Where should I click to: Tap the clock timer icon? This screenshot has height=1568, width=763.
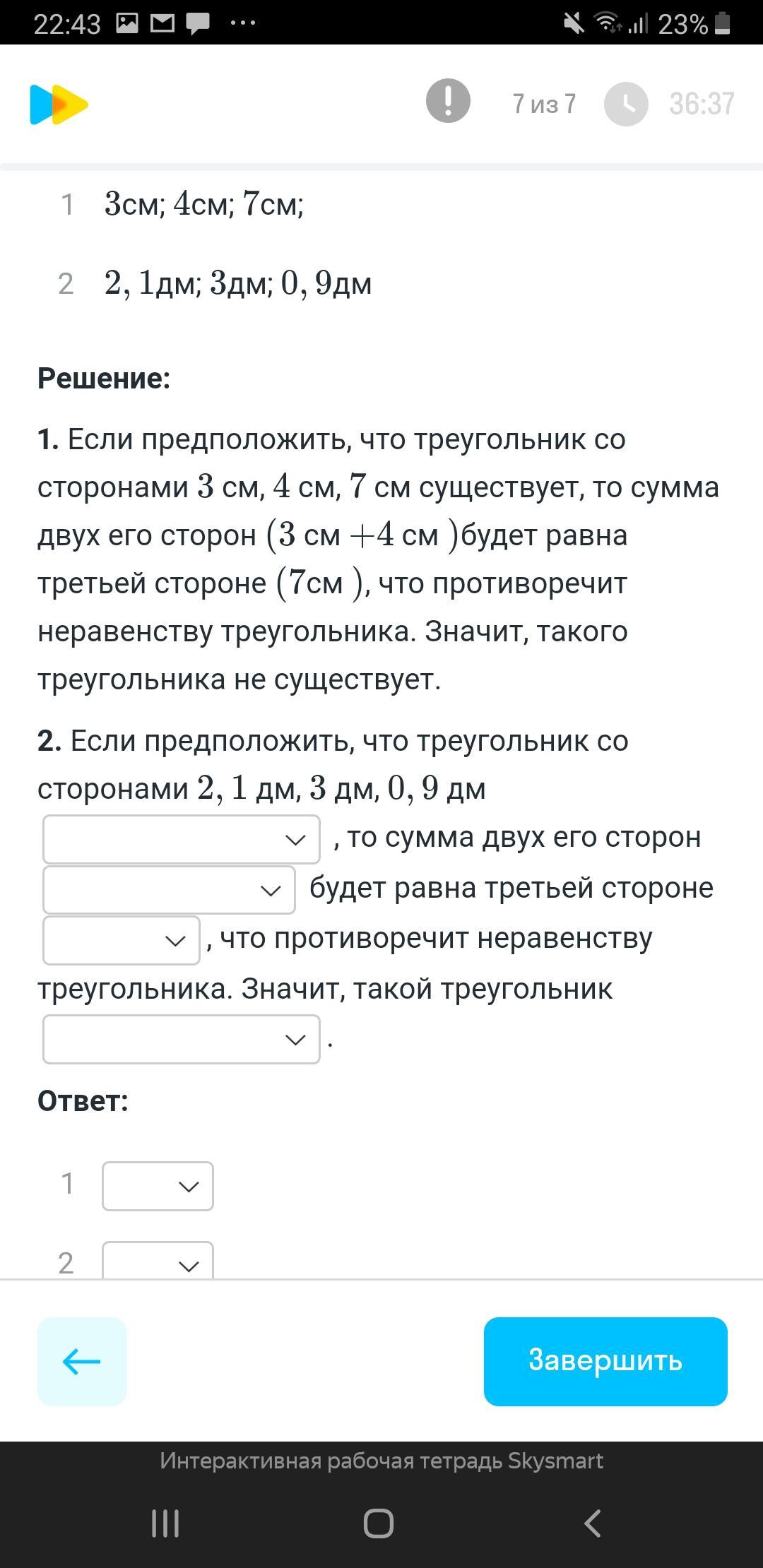point(626,105)
